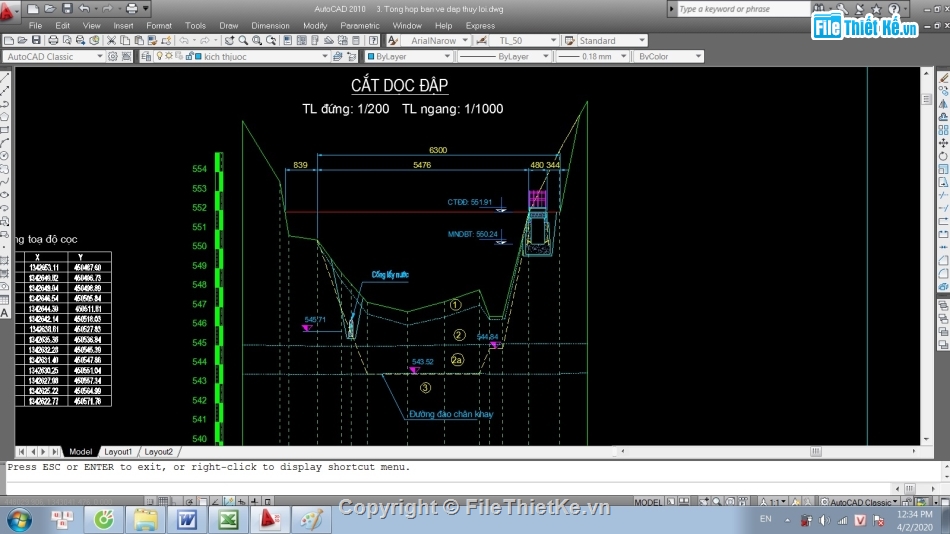
Task: Expand the ByColor plot style dropdown
Action: click(x=698, y=56)
